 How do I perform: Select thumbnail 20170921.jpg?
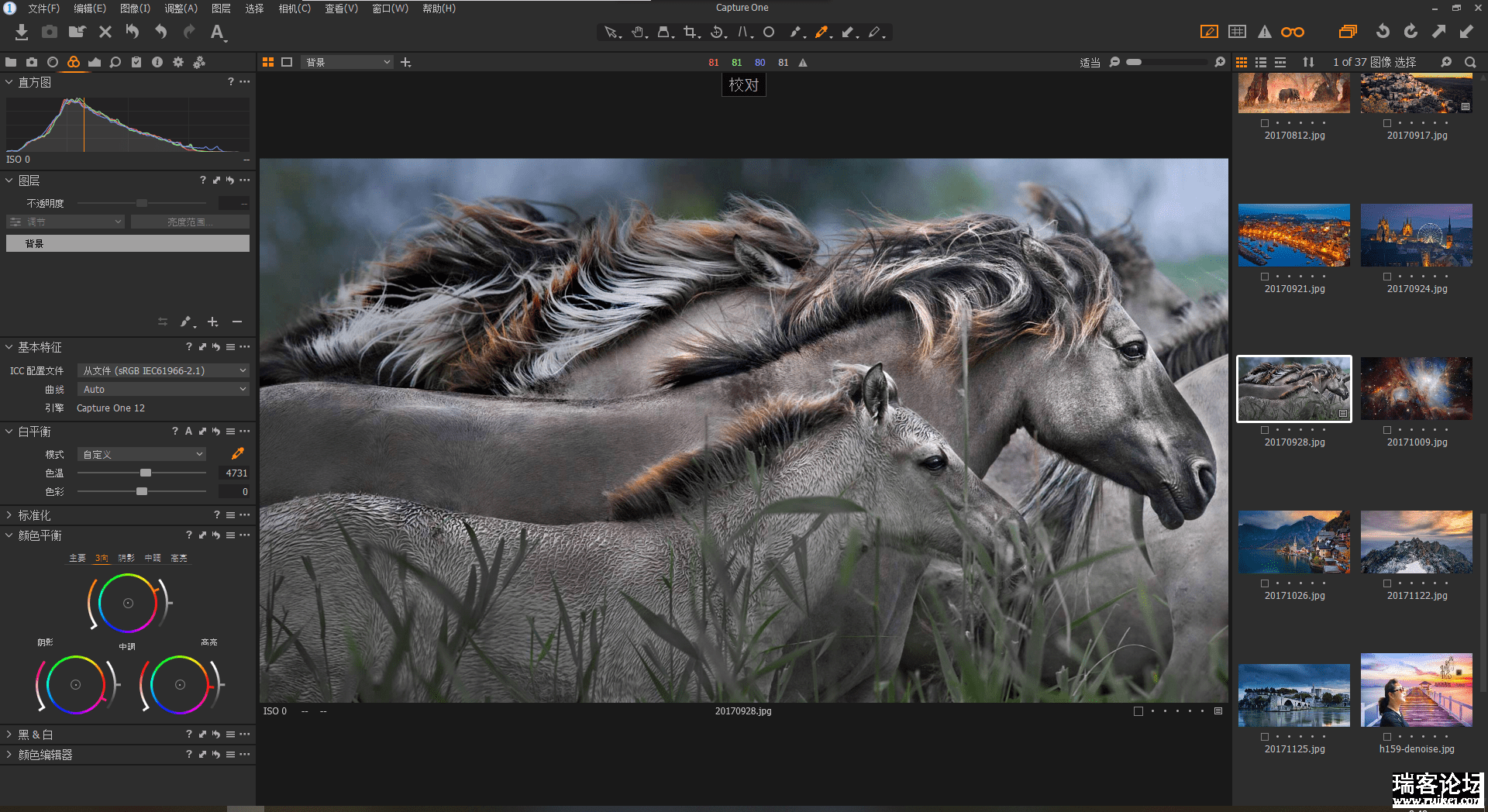click(x=1294, y=236)
